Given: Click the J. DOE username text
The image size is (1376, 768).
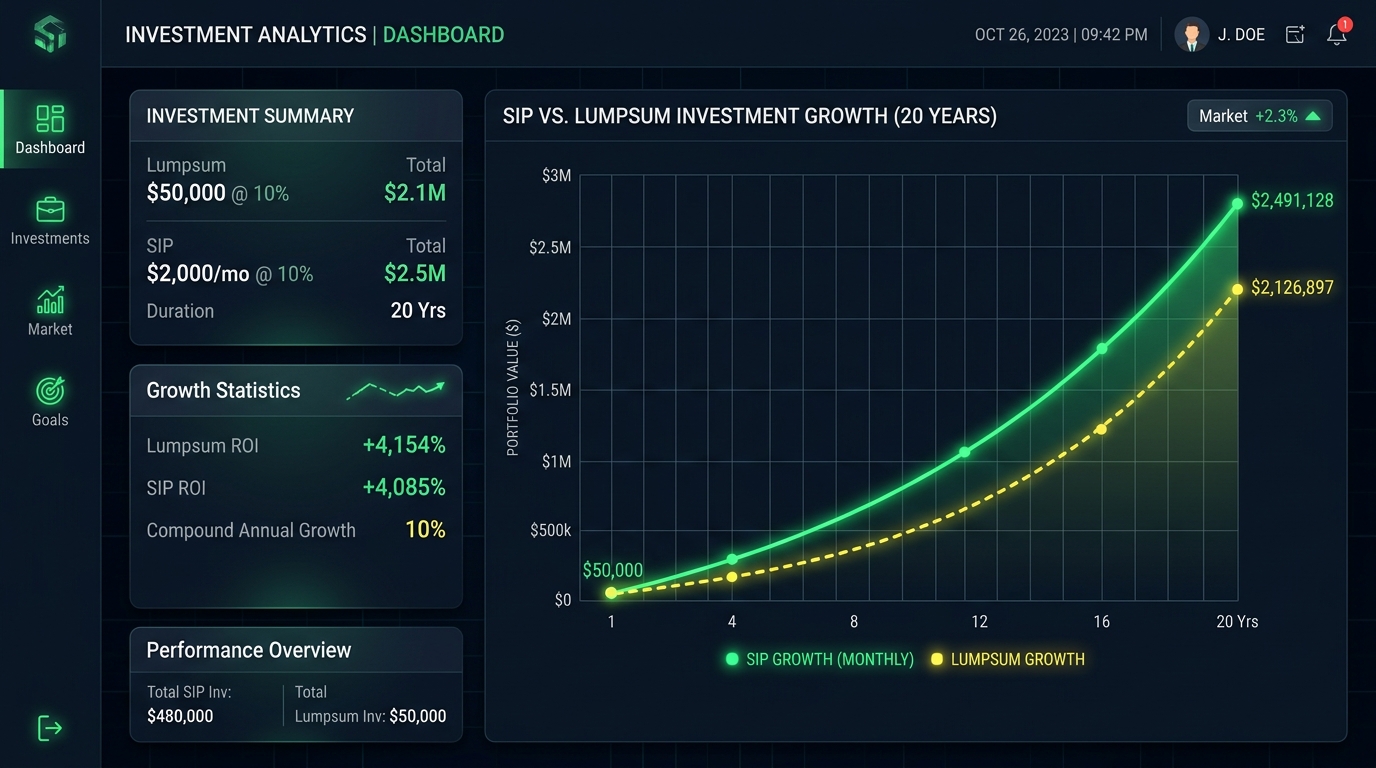Looking at the screenshot, I should coord(1241,35).
